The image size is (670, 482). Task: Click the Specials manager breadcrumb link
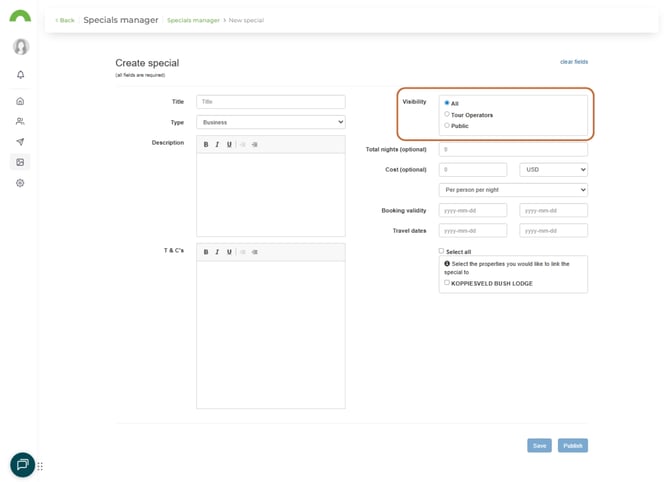[193, 20]
